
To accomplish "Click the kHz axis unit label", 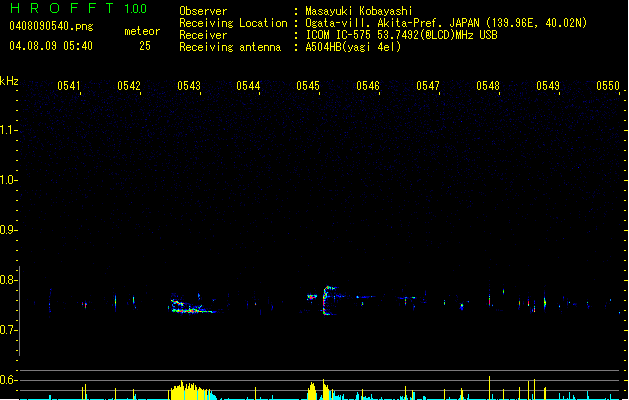I will coord(9,81).
